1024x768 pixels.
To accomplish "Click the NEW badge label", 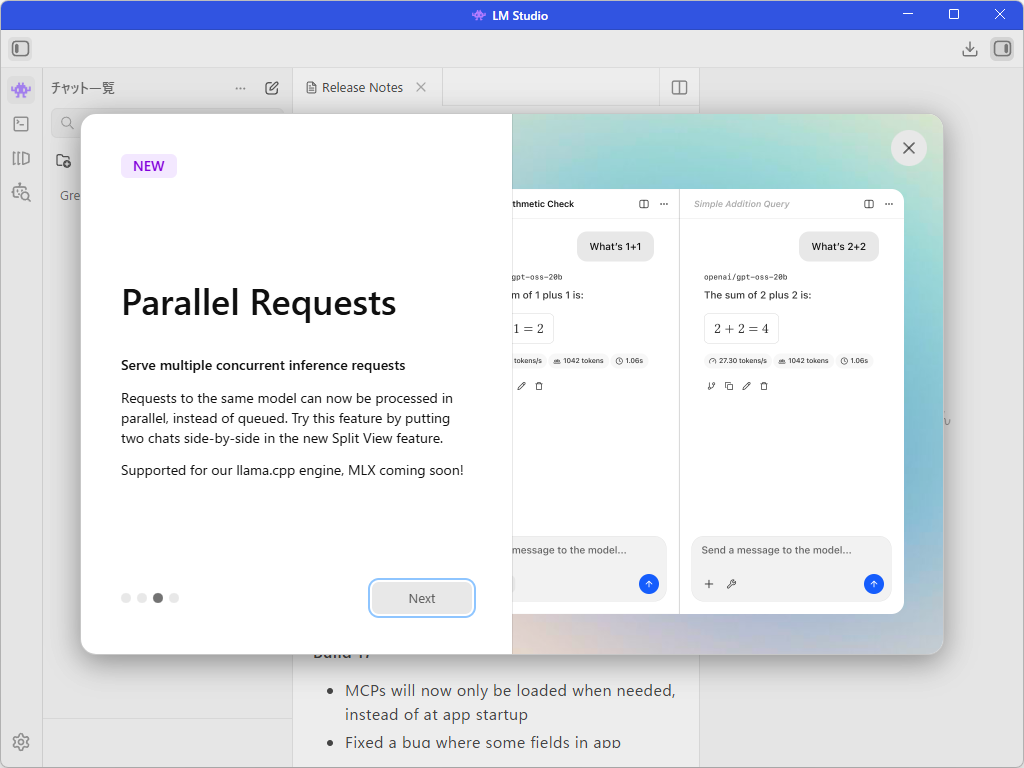I will (149, 166).
